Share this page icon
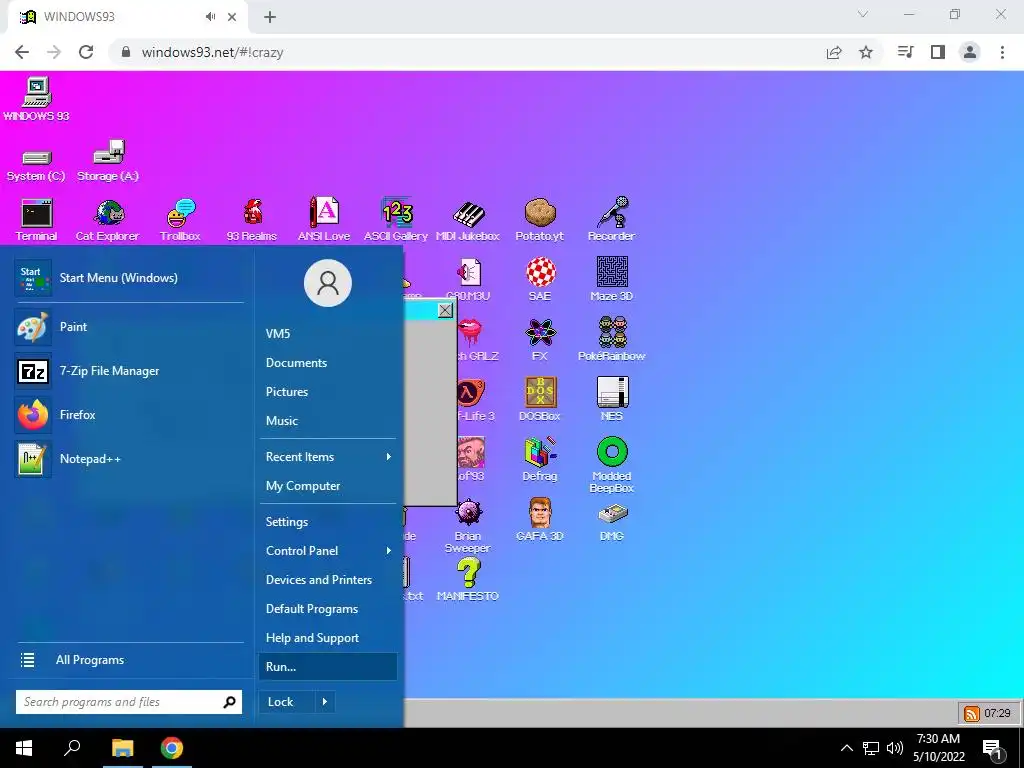1024x768 pixels. point(834,52)
